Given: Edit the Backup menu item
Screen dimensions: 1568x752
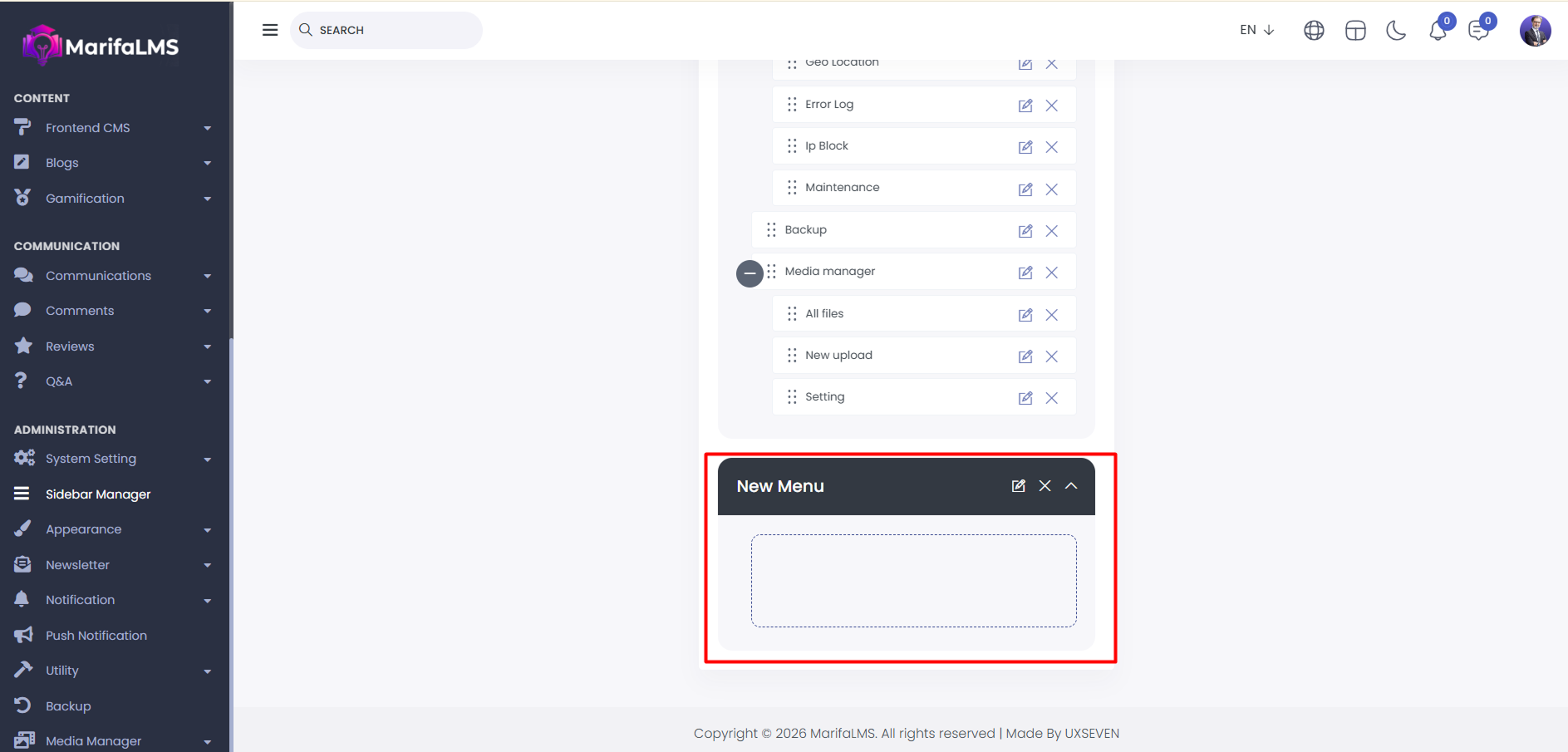Looking at the screenshot, I should coord(1025,231).
